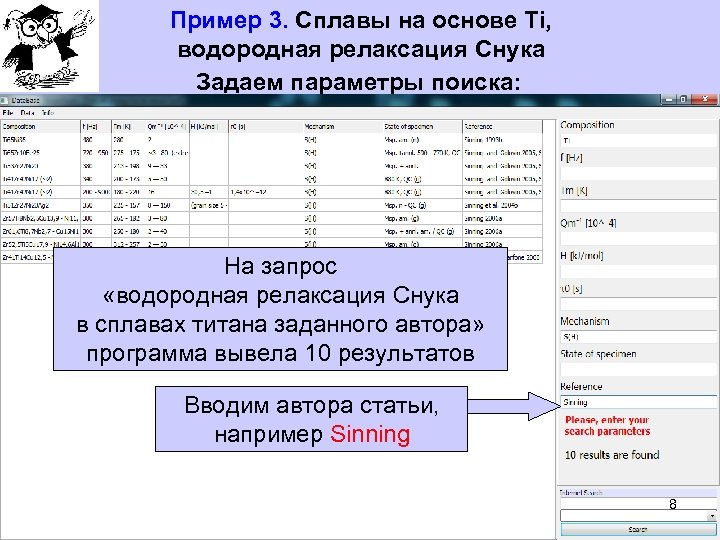
Task: Click the red 'Please, enter your search parameters' message
Action: click(607, 426)
